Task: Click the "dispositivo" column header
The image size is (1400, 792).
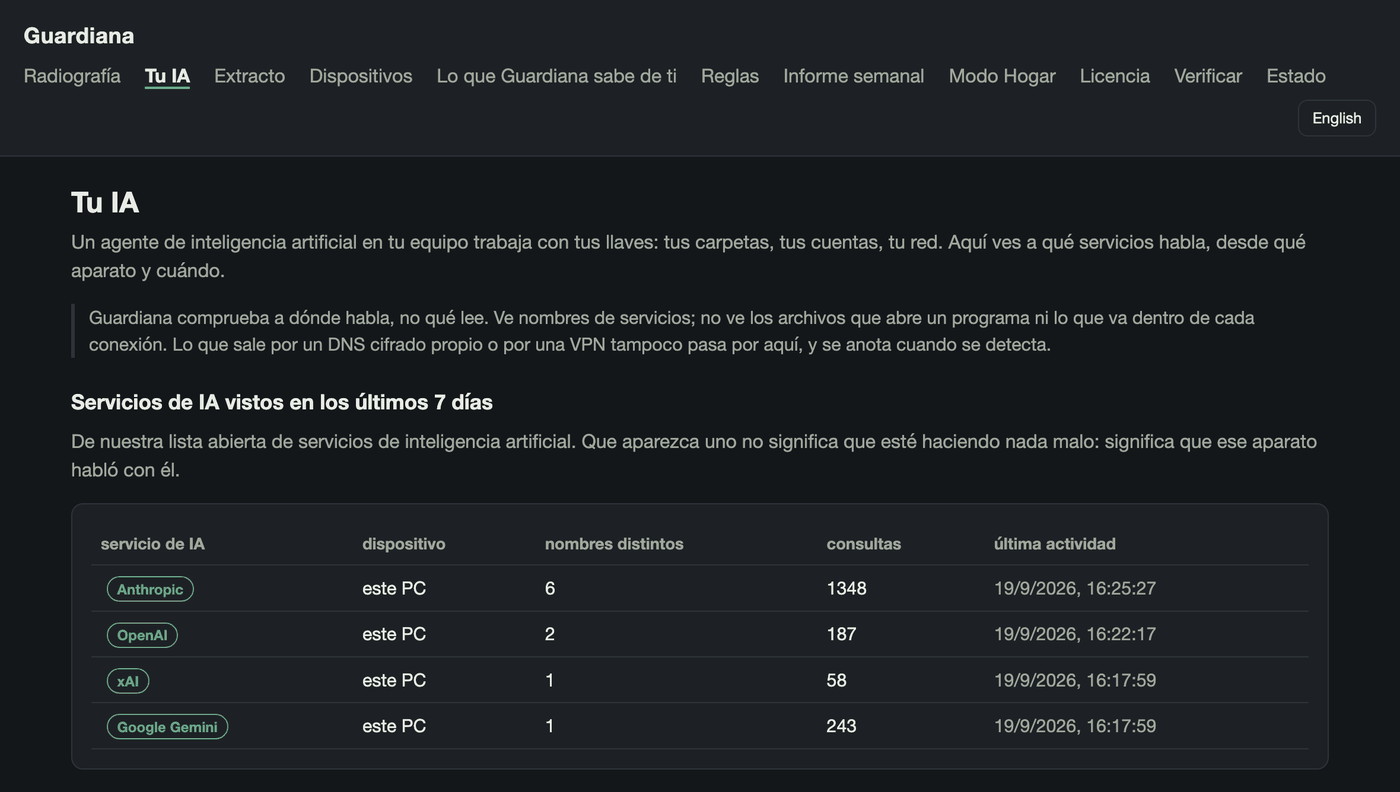Action: (x=404, y=544)
